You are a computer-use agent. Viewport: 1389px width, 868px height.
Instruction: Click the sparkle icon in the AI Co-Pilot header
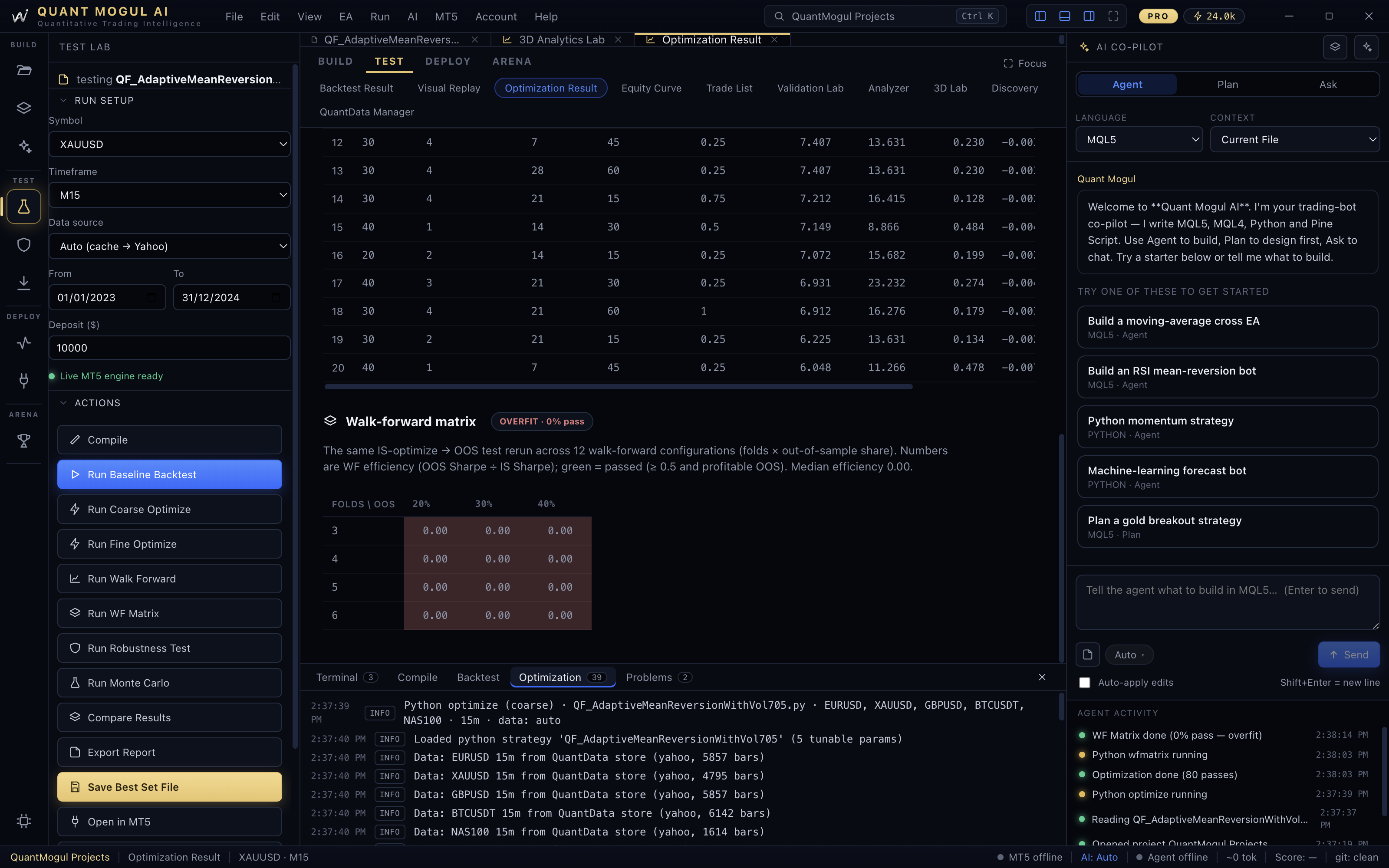(x=1366, y=47)
